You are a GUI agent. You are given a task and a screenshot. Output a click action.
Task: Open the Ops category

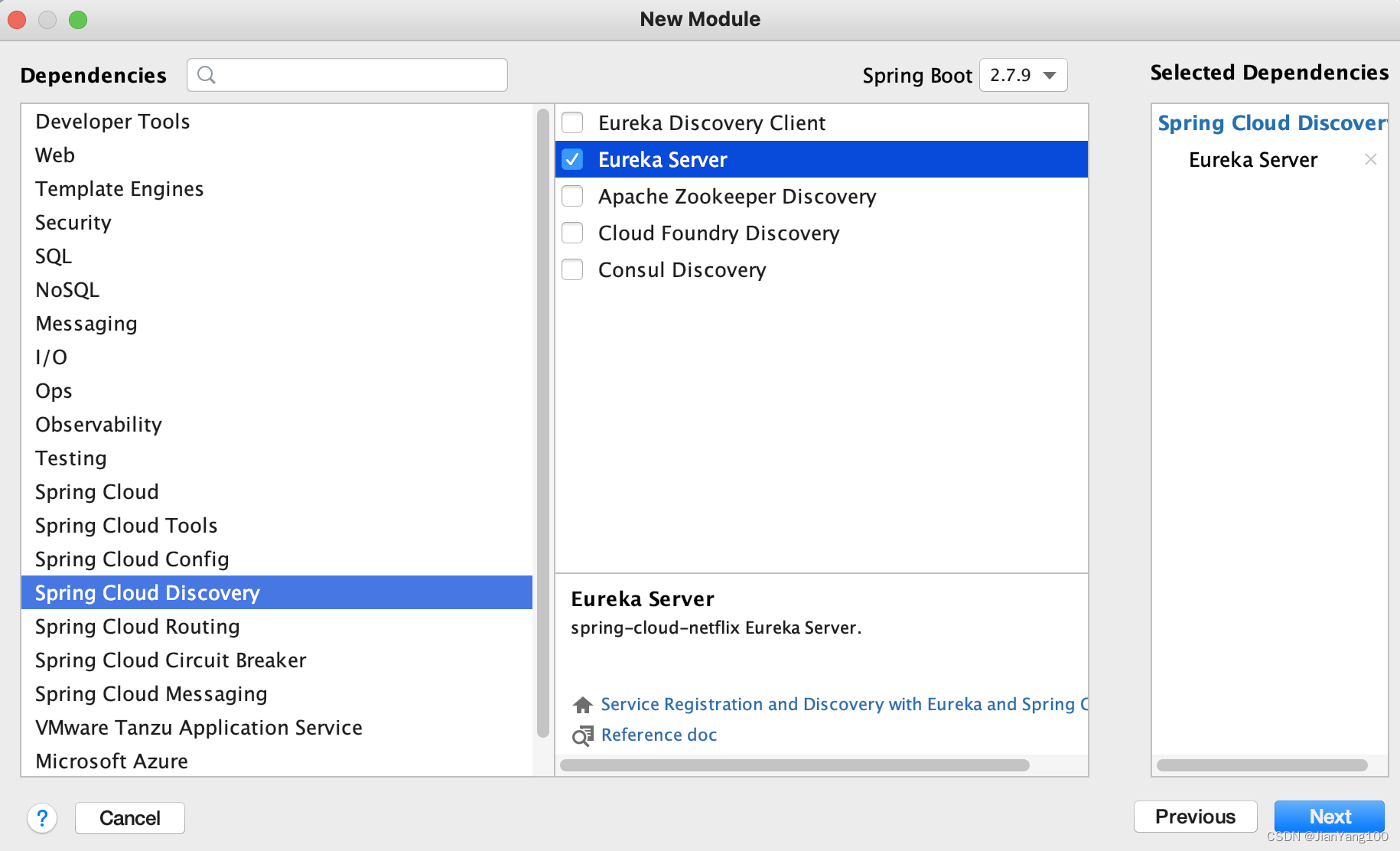276,390
